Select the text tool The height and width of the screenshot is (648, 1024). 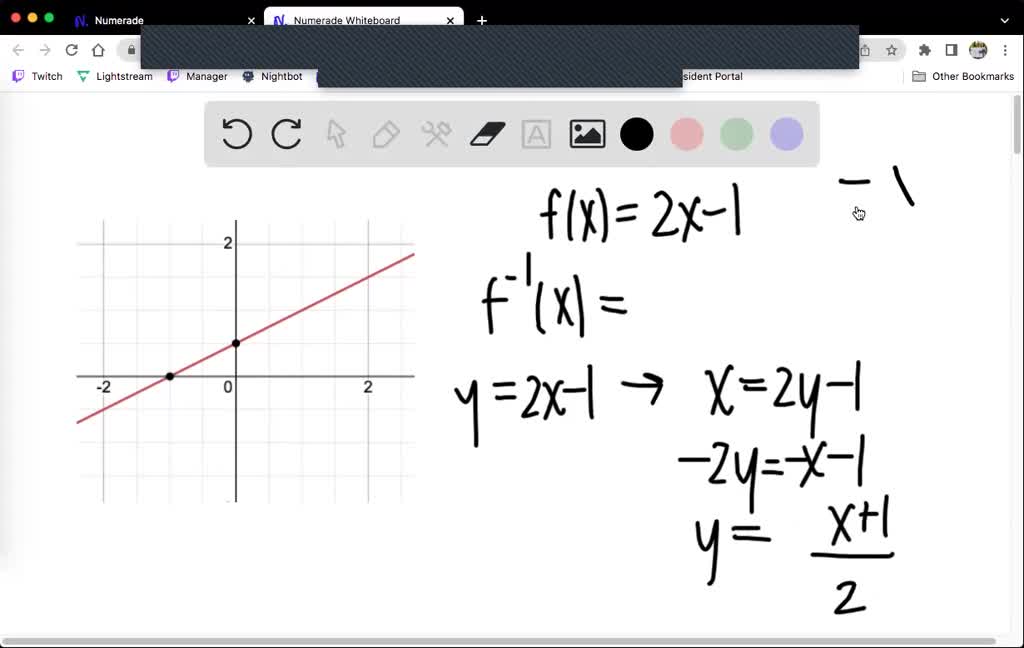point(536,134)
